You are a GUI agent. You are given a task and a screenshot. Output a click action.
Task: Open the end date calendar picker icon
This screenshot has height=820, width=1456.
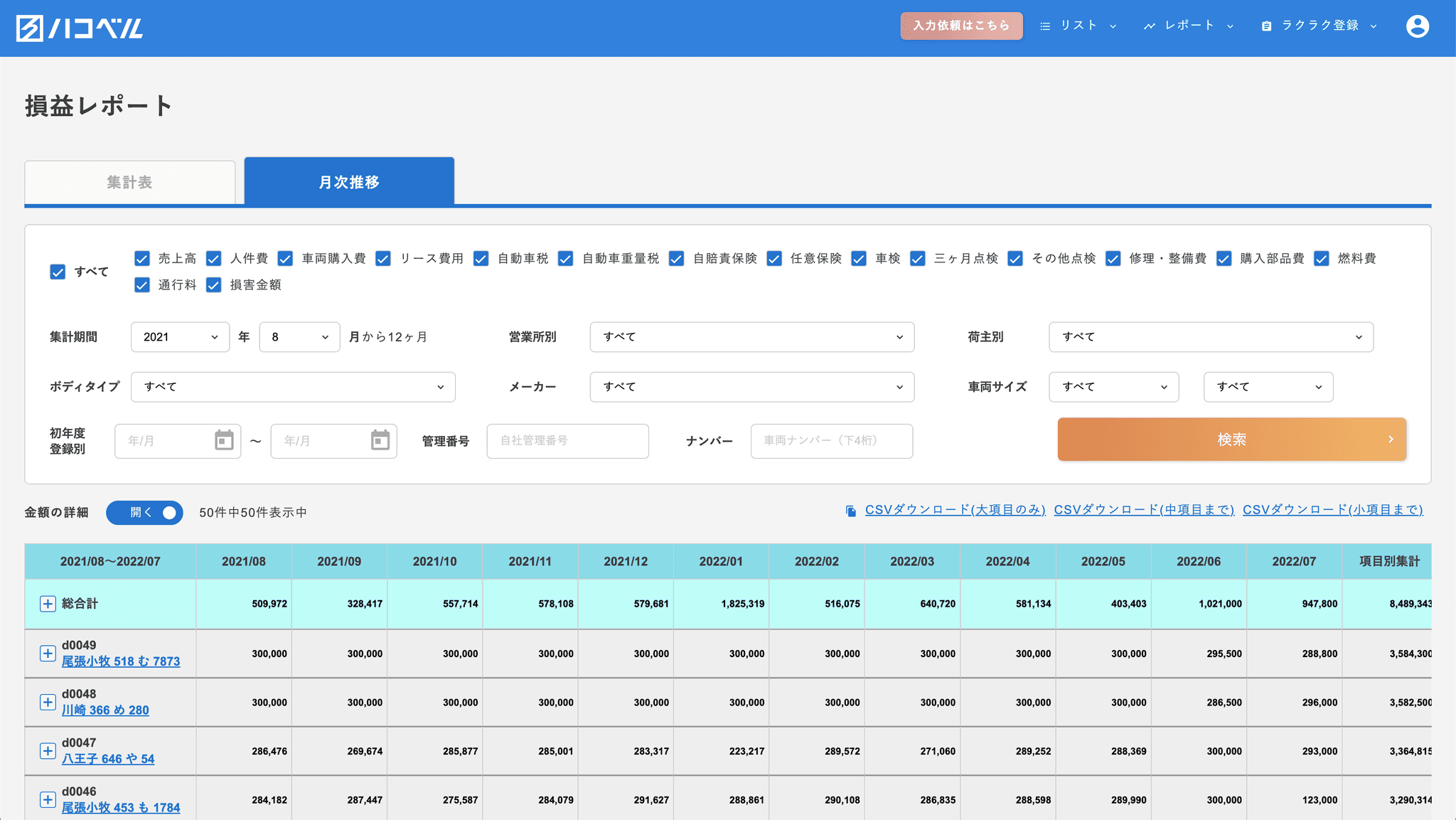tap(380, 440)
